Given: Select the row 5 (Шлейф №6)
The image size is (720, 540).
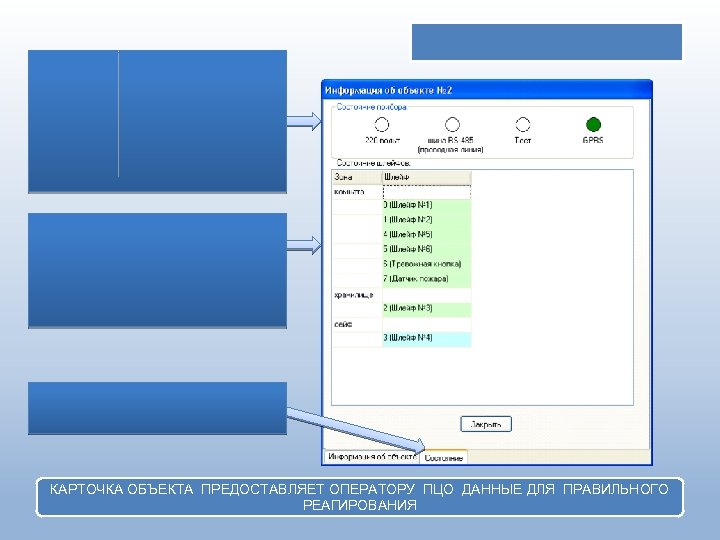Looking at the screenshot, I should [427, 249].
